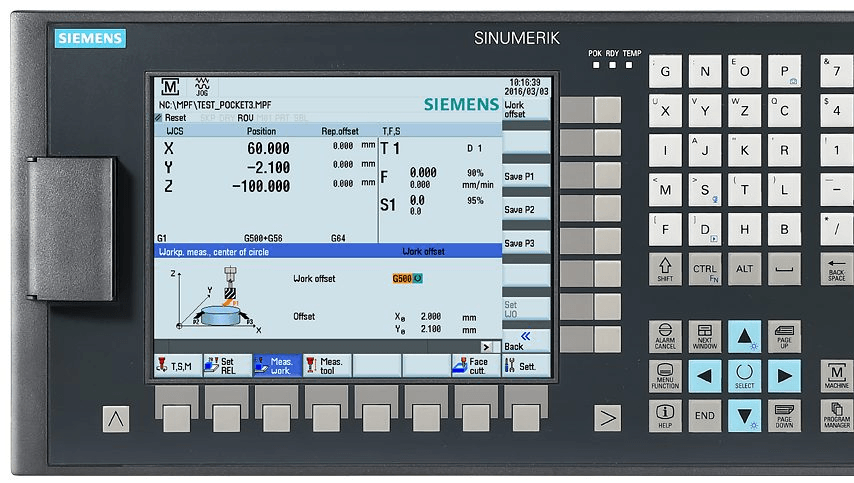
Task: Tap the Y axis letter key
Action: point(705,111)
